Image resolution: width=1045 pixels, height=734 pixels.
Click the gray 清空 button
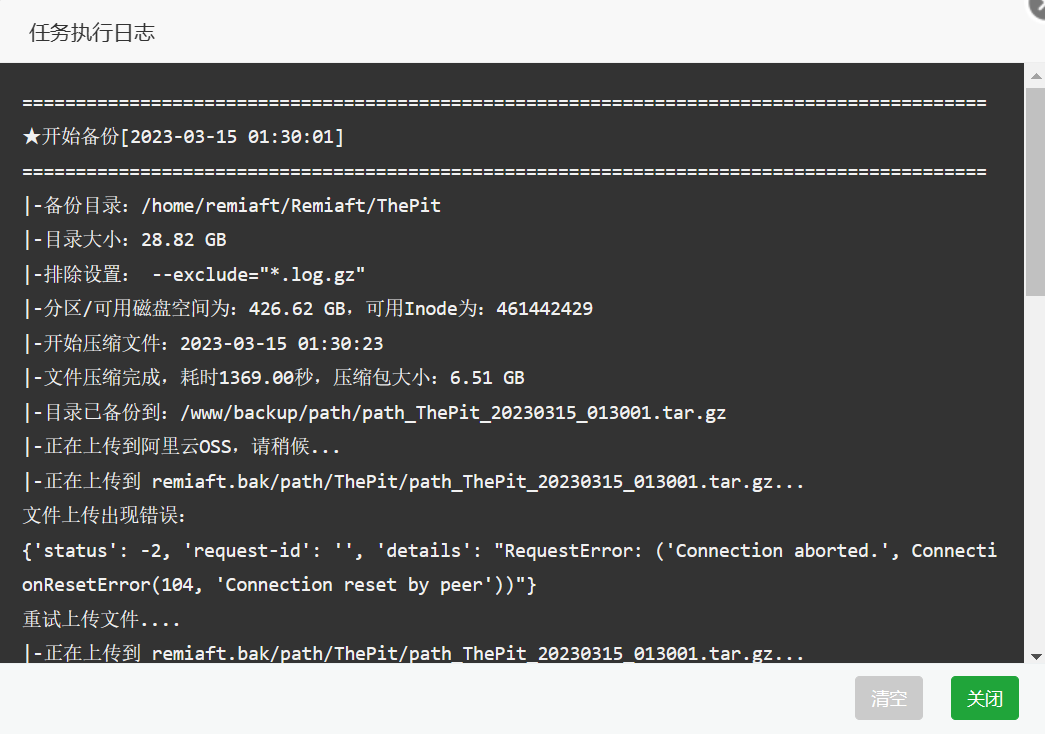[x=888, y=698]
